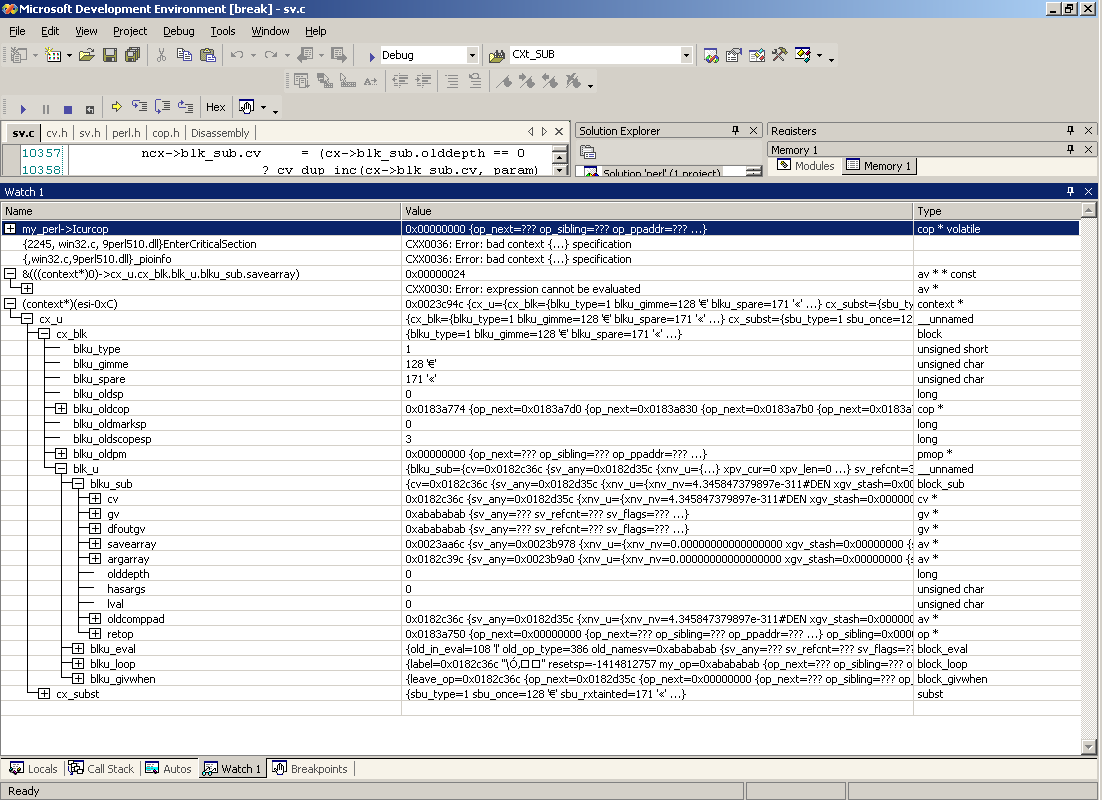Switch to the Breakpoints tab
This screenshot has width=1102, height=800.
(311, 769)
